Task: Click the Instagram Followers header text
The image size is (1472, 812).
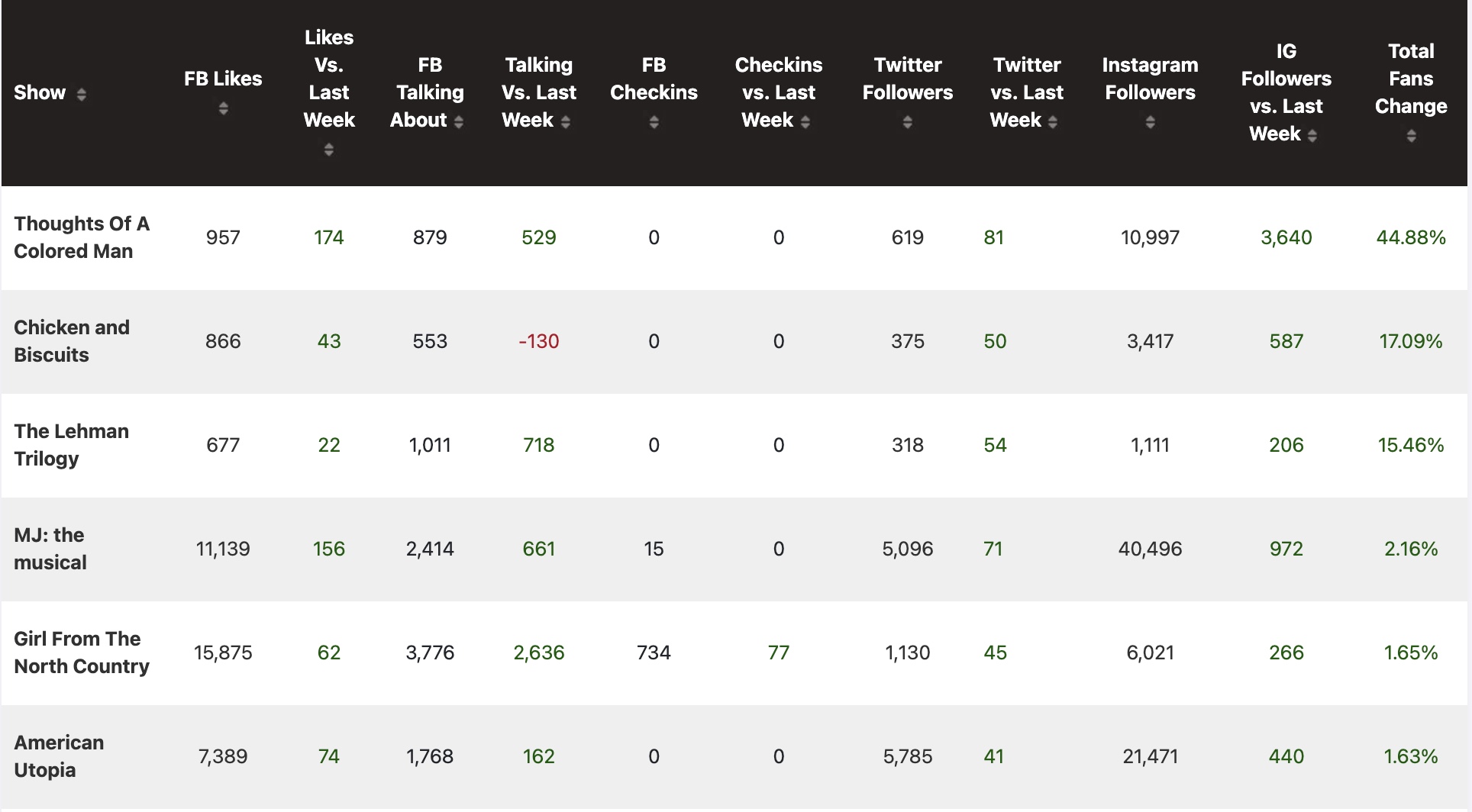Action: coord(1150,79)
